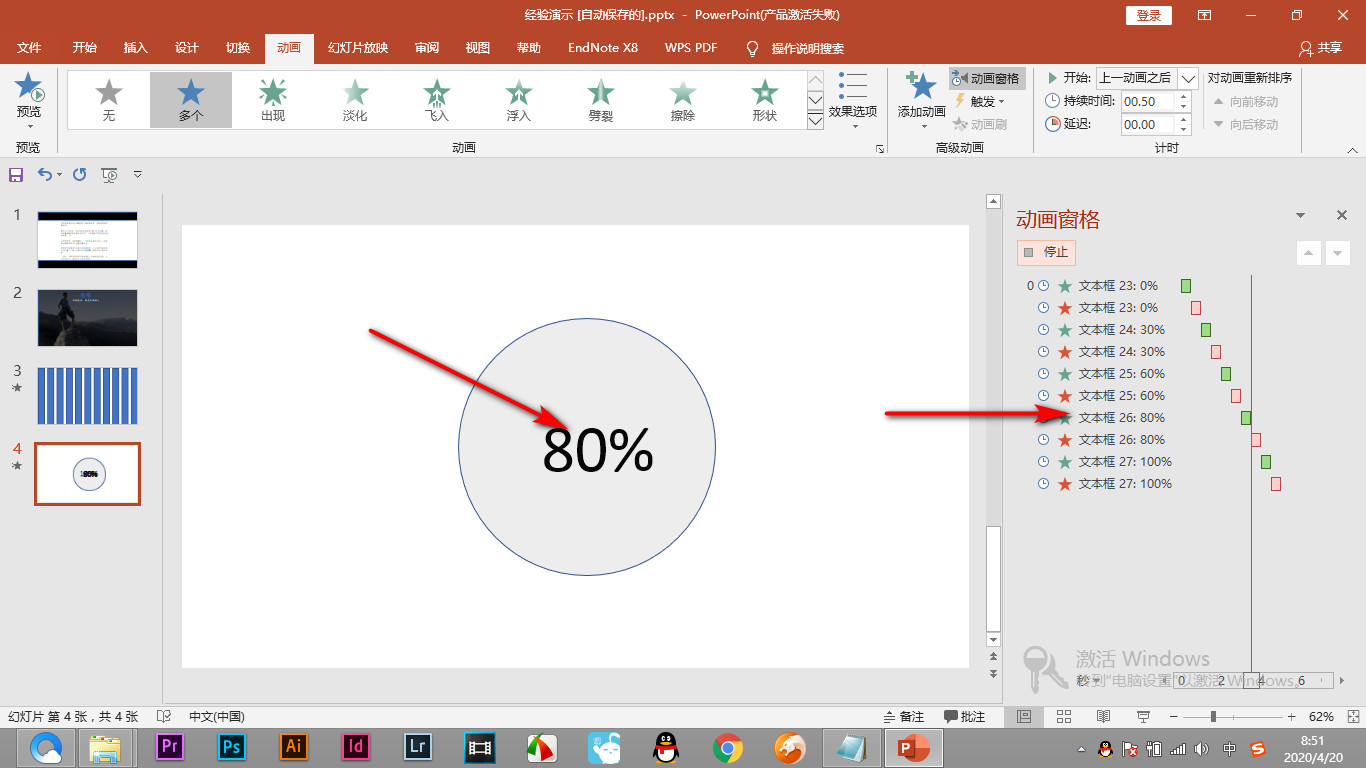Screen dimensions: 1366x768
Task: Start slideshow from quick access toolbar icon
Action: pyautogui.click(x=110, y=175)
